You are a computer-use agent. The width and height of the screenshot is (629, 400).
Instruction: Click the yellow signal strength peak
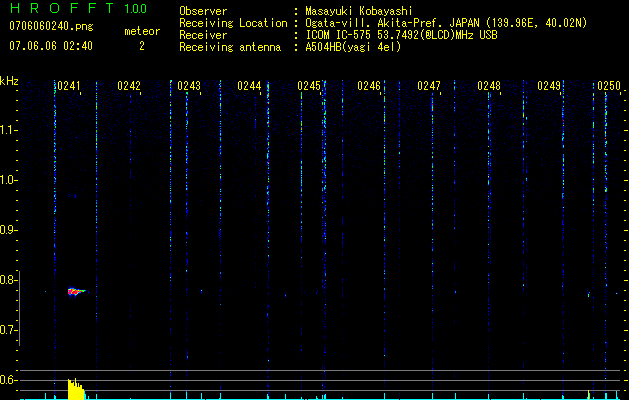point(76,389)
